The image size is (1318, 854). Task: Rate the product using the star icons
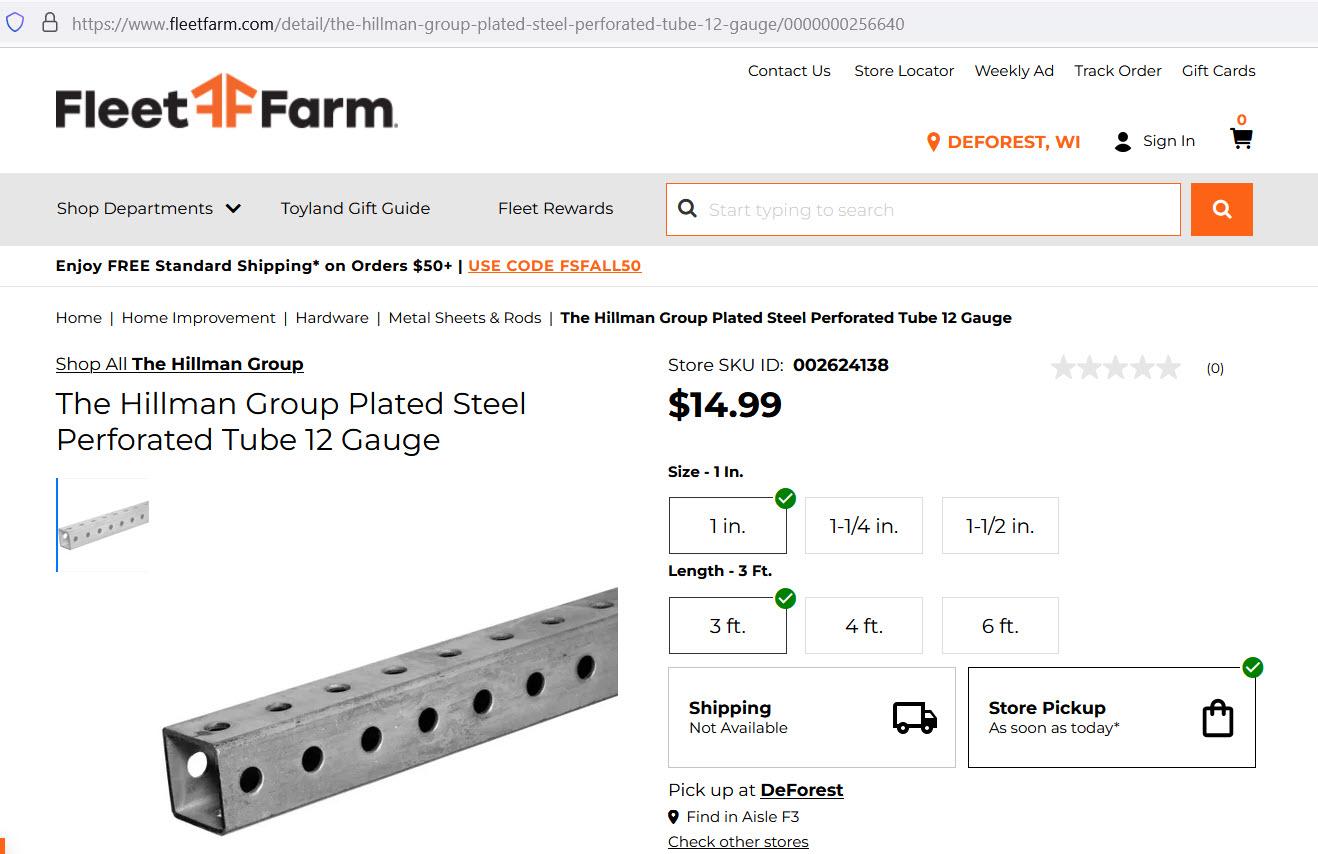[1115, 367]
